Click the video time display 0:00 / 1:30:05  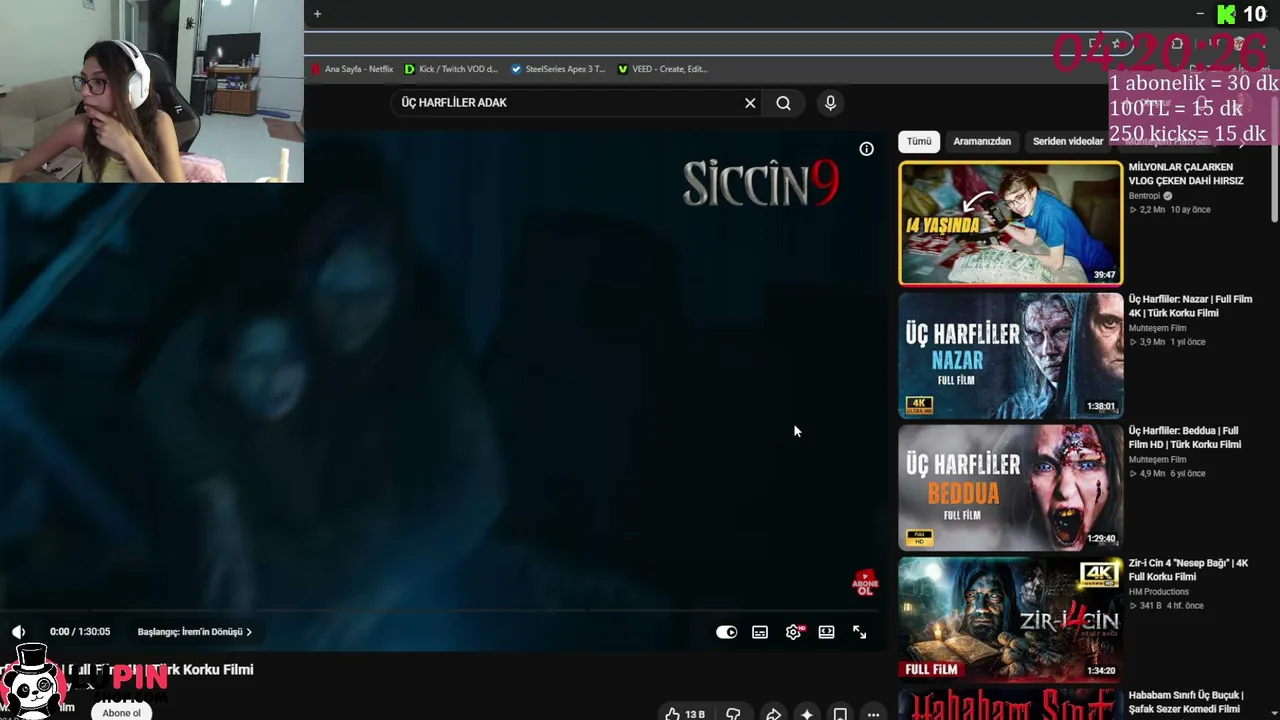tap(80, 632)
